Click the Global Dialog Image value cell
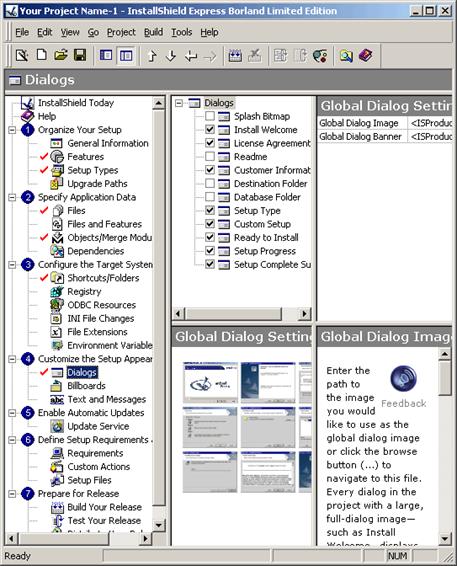The width and height of the screenshot is (457, 566). point(430,123)
